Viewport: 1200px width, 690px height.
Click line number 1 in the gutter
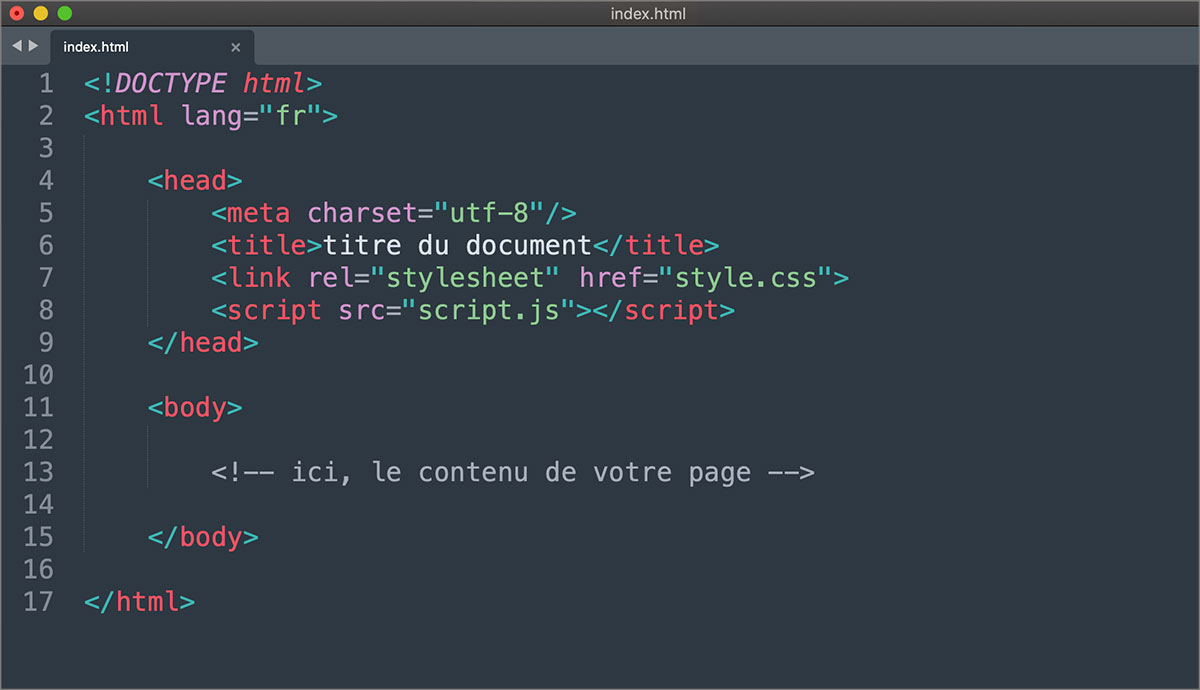pyautogui.click(x=45, y=83)
